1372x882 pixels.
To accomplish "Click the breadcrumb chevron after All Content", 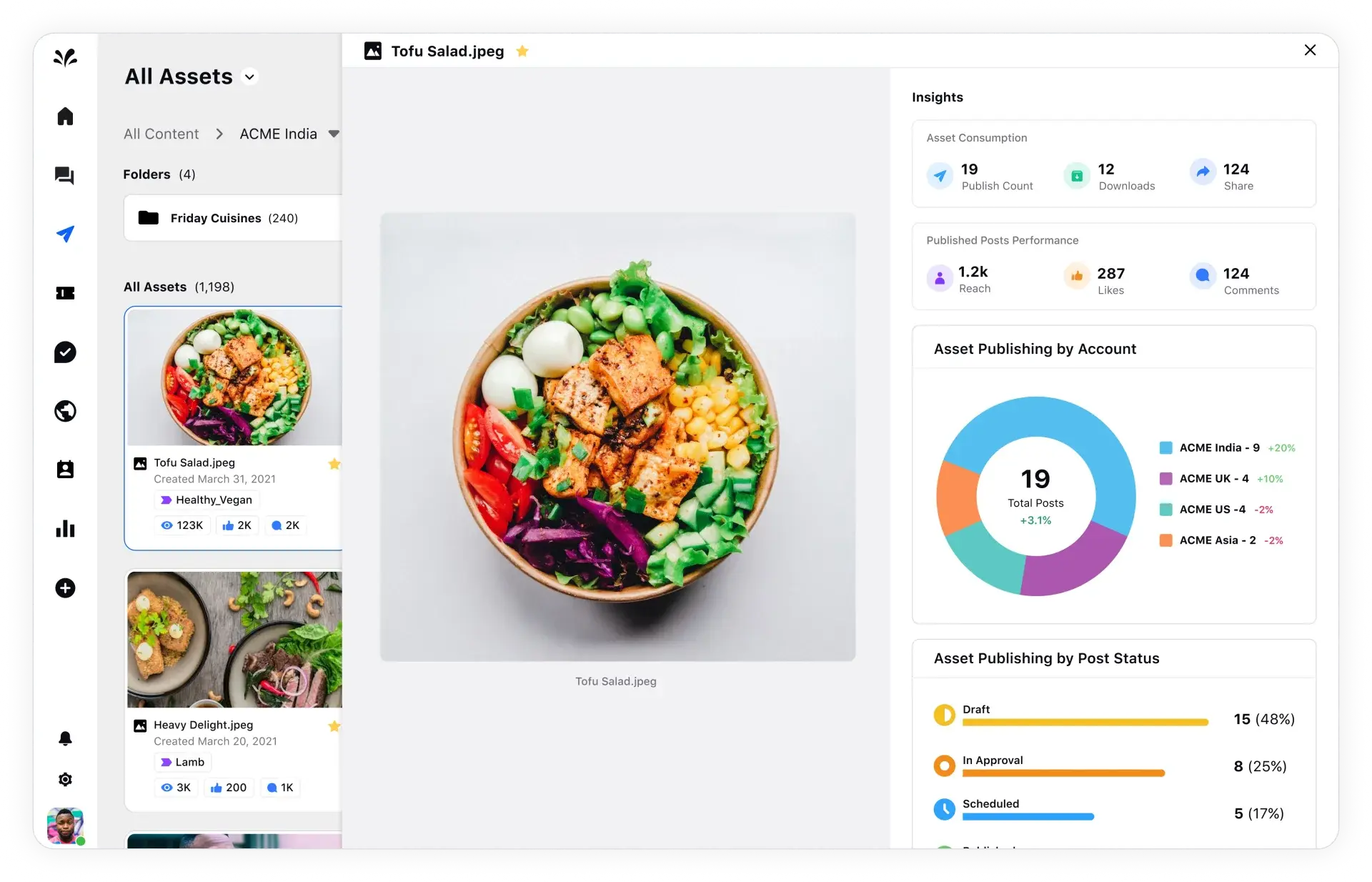I will pos(219,134).
